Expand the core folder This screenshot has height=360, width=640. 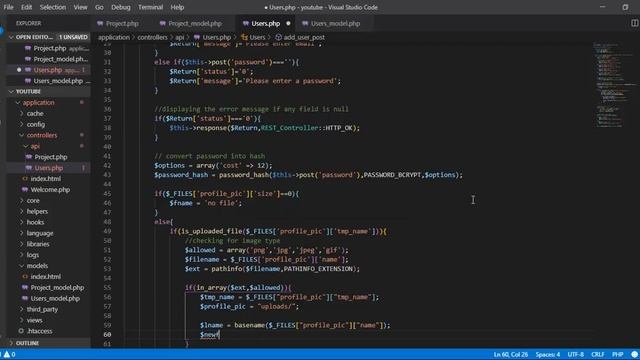[x=33, y=200]
